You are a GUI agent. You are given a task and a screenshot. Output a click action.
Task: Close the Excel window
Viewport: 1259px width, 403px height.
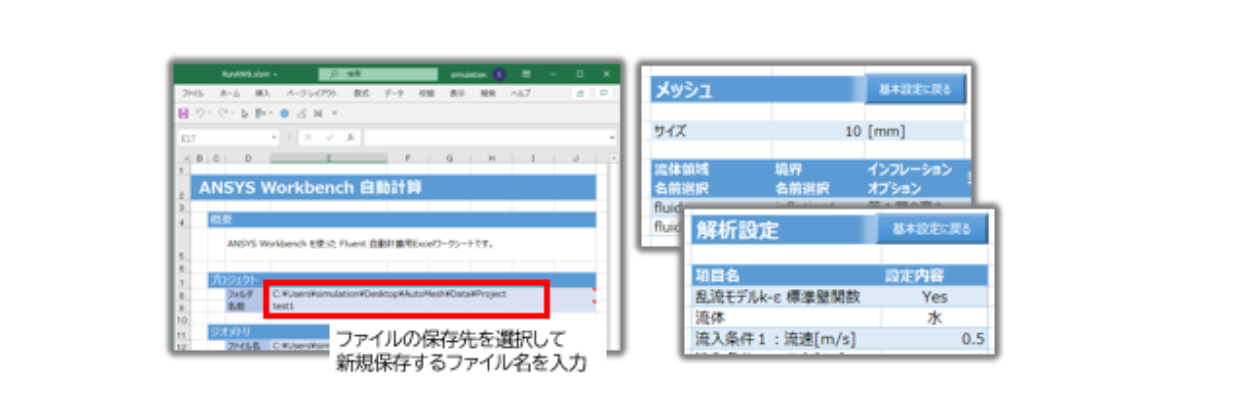(x=606, y=74)
